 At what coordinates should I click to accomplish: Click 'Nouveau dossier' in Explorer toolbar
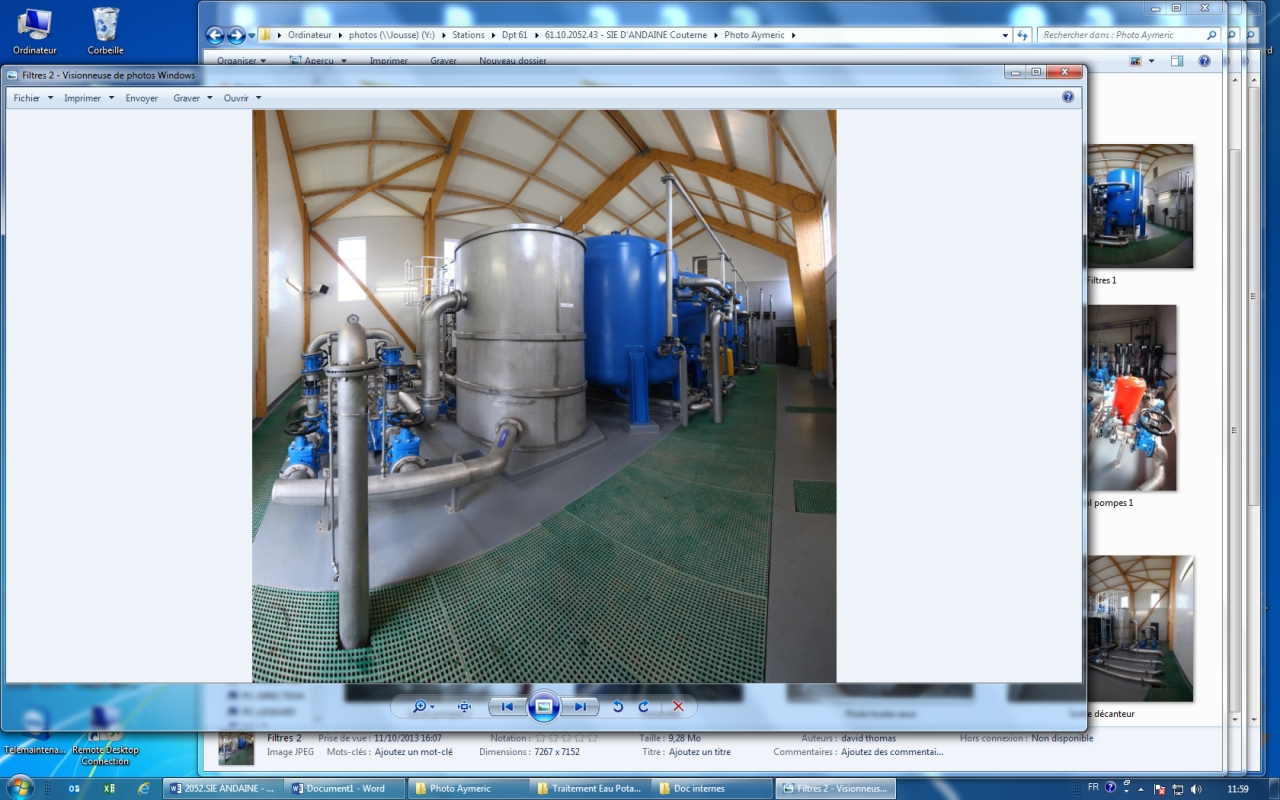pos(512,60)
